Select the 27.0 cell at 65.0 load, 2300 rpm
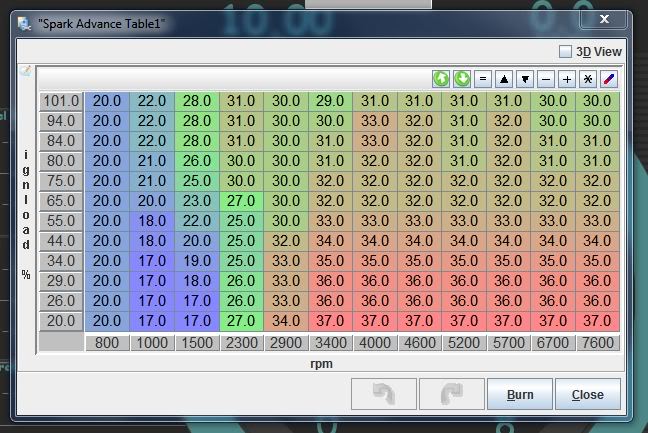 click(241, 201)
